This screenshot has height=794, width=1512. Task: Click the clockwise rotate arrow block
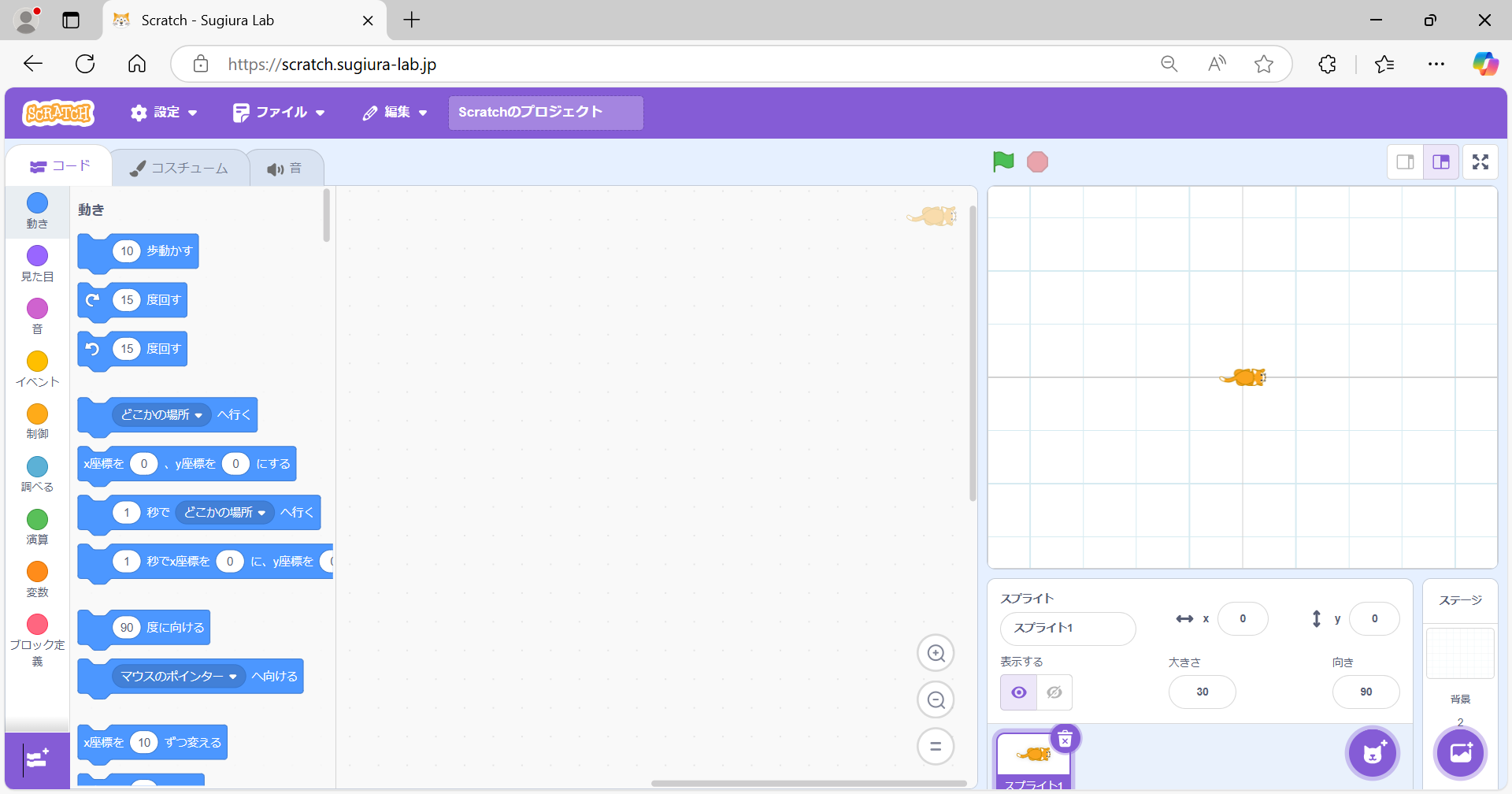[x=93, y=299]
